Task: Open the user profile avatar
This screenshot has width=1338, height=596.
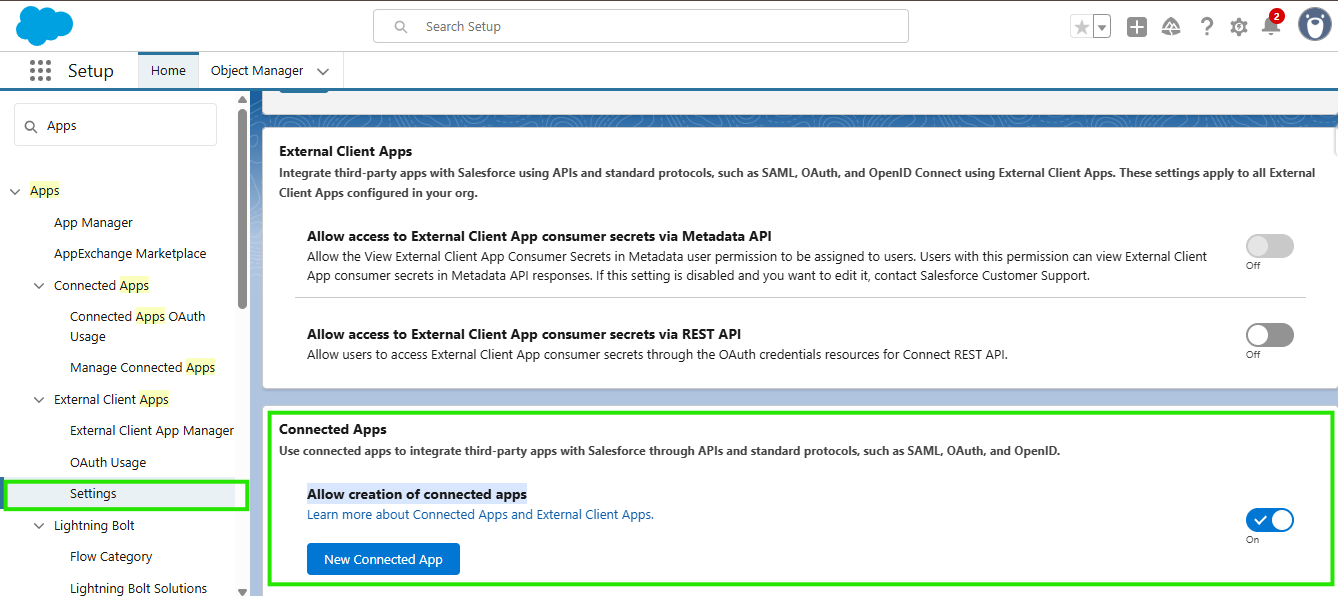Action: [1314, 25]
